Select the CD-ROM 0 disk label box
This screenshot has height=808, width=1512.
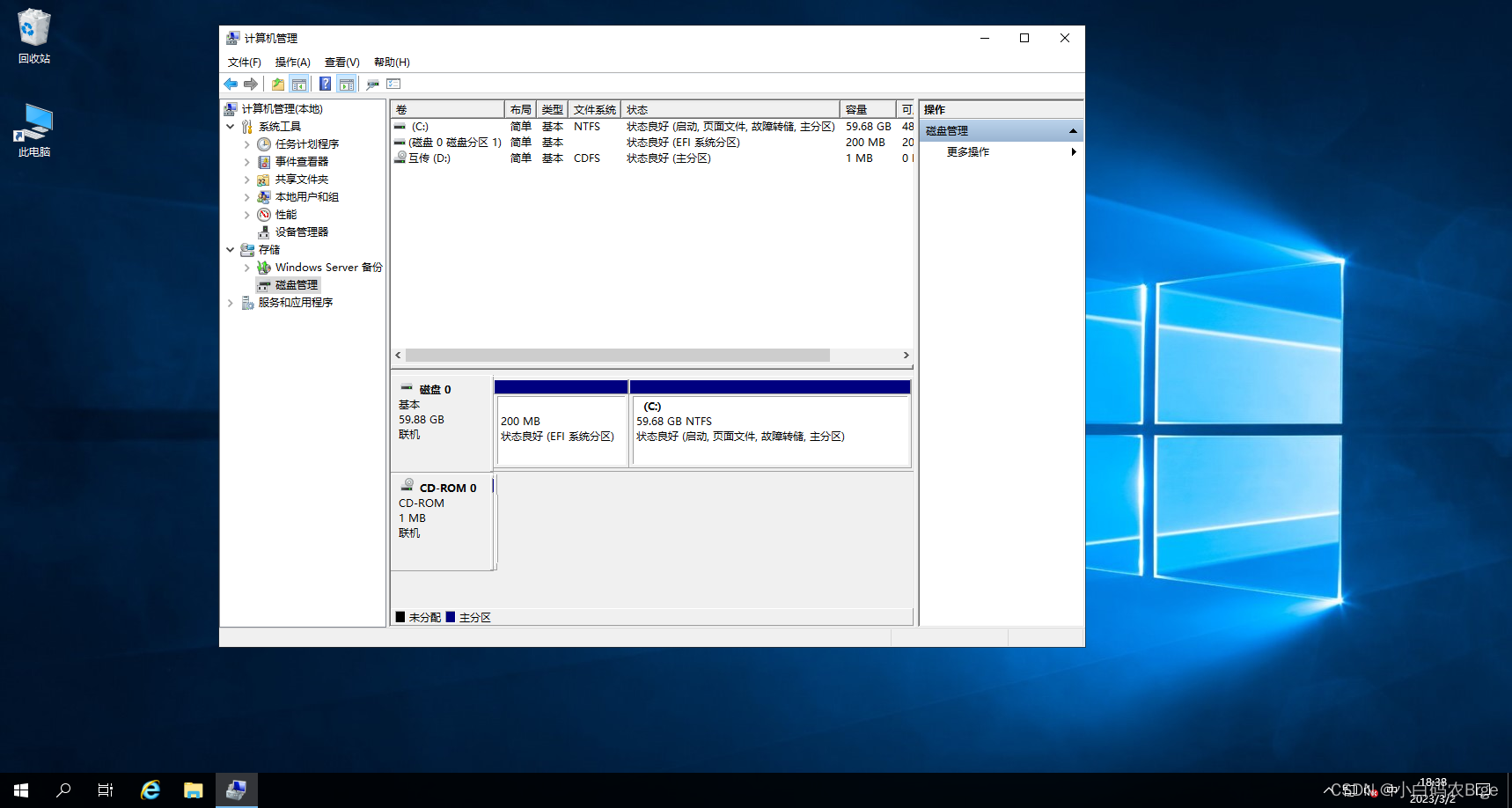click(x=442, y=523)
